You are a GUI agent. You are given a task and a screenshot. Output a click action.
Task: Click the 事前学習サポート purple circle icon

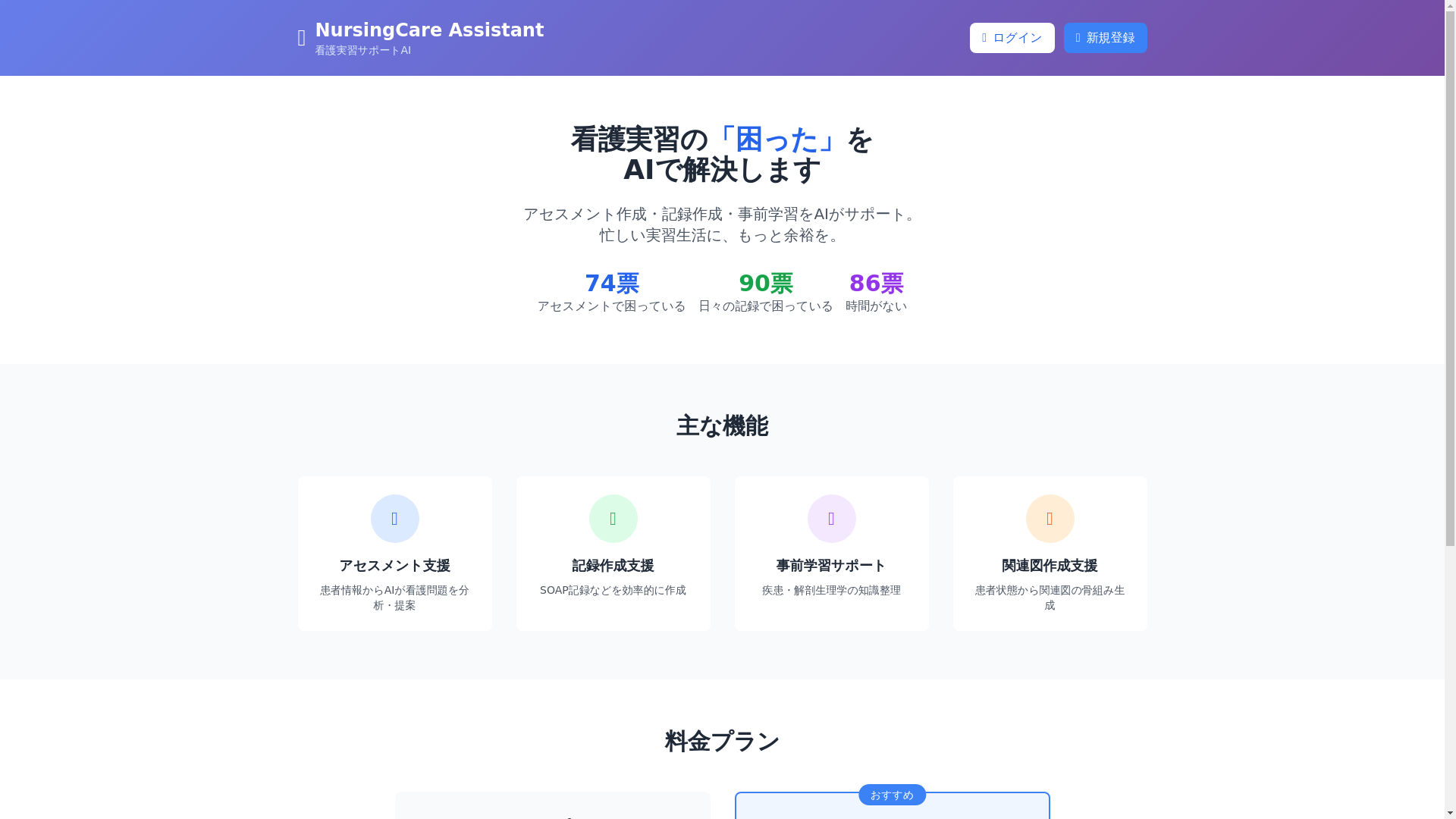coord(831,519)
